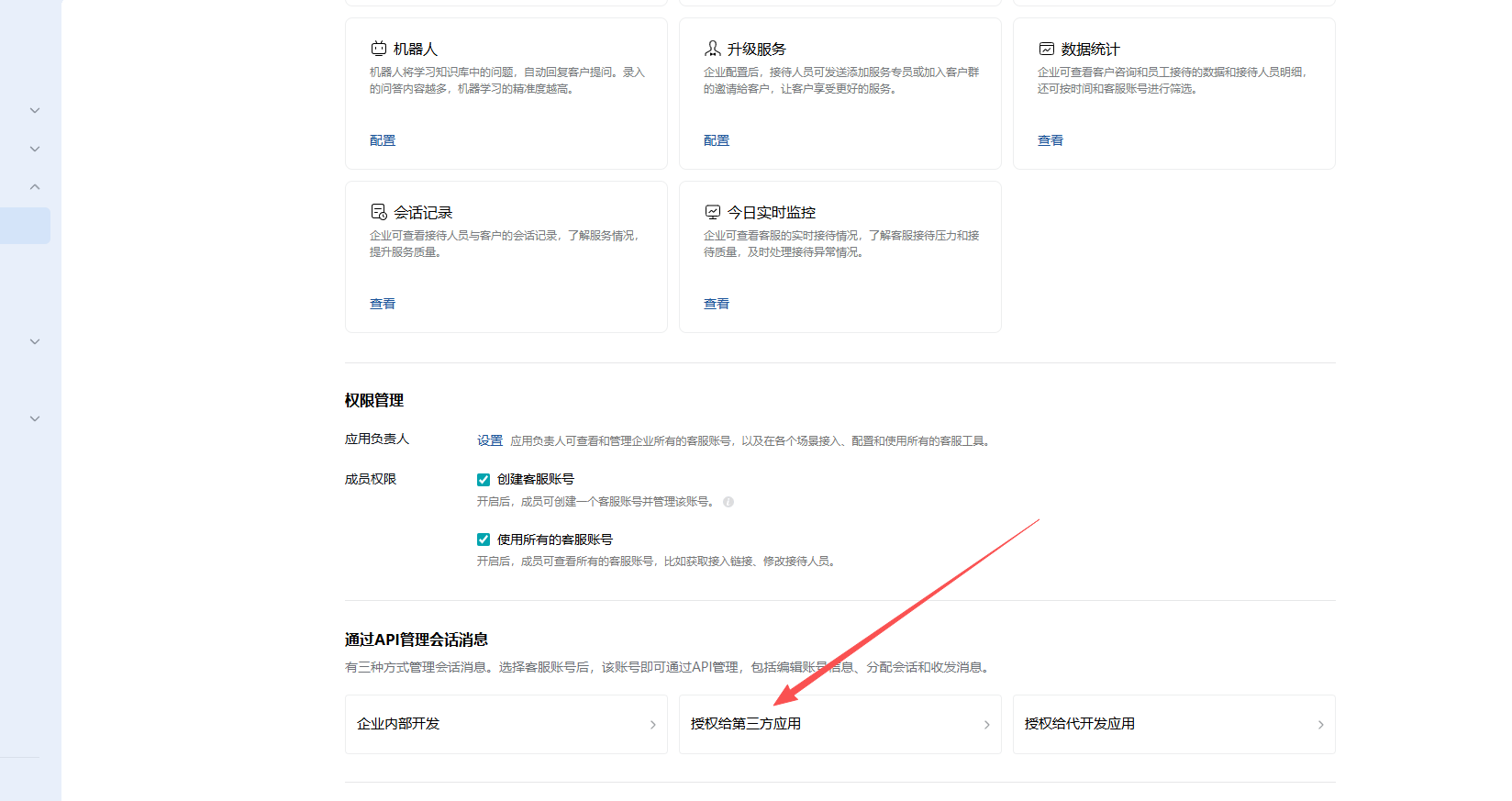1512x801 pixels.
Task: Click description text under 机器人 title
Action: coord(507,81)
